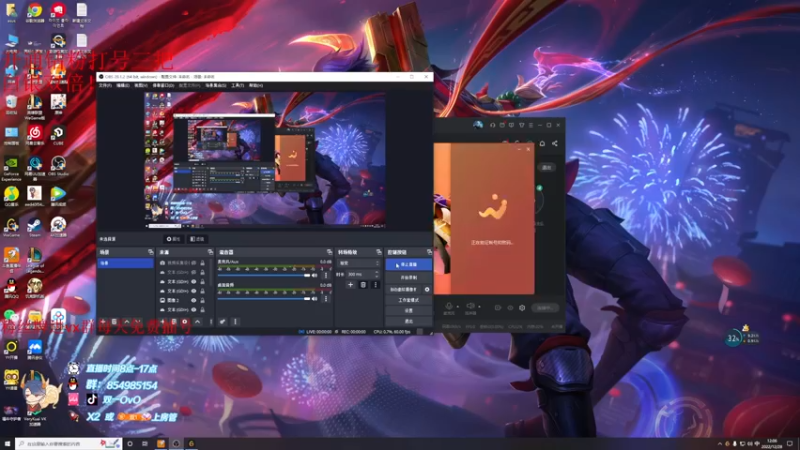This screenshot has width=800, height=450.
Task: Toggle lock on the video capture source
Action: click(203, 263)
